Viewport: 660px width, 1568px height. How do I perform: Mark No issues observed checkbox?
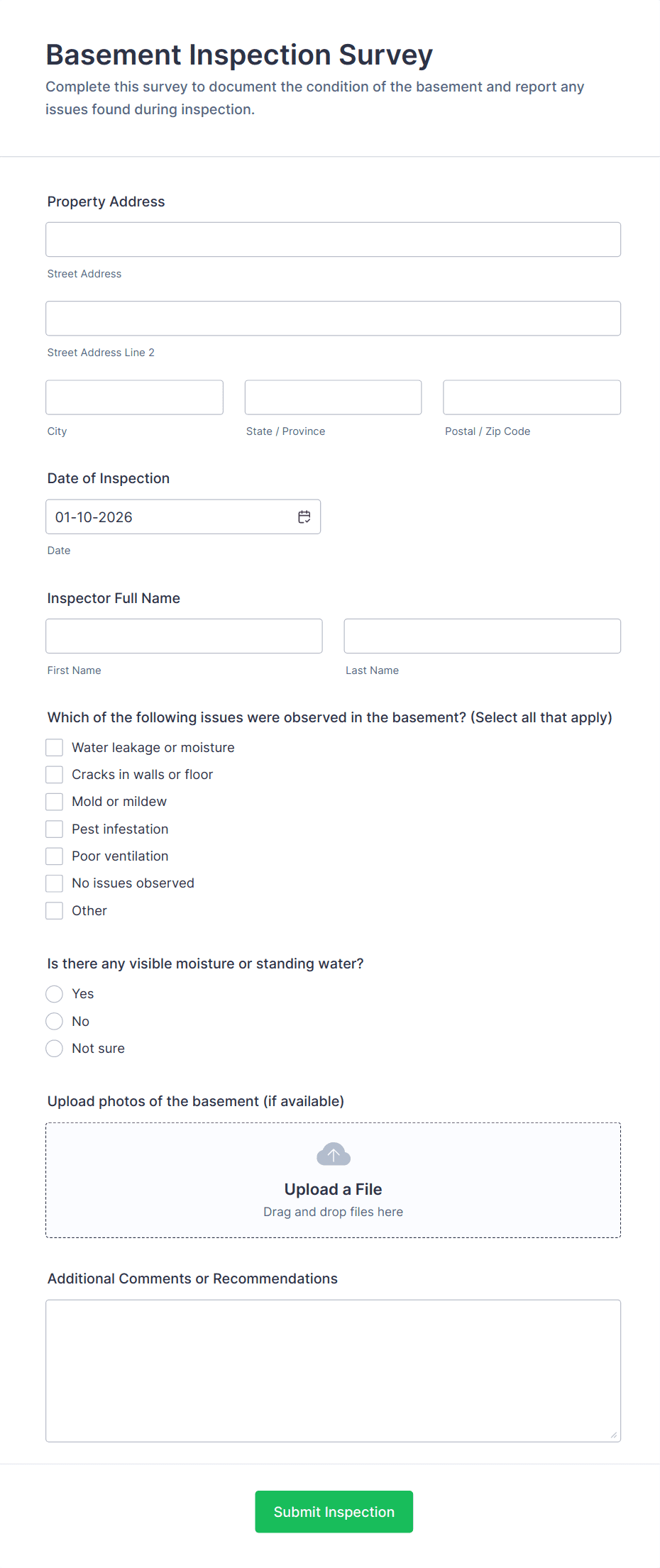tap(55, 883)
